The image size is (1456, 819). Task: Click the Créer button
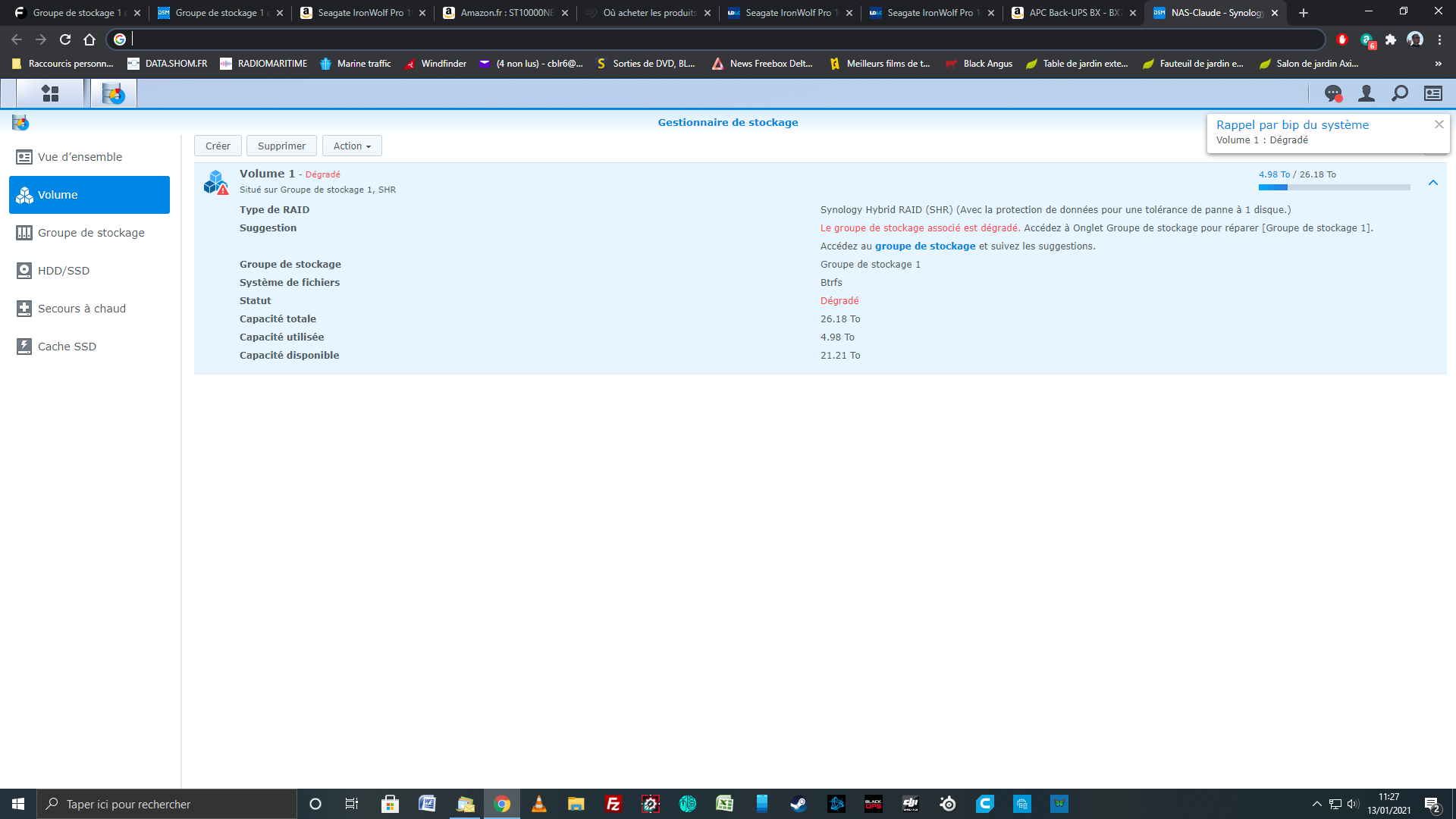pyautogui.click(x=218, y=146)
